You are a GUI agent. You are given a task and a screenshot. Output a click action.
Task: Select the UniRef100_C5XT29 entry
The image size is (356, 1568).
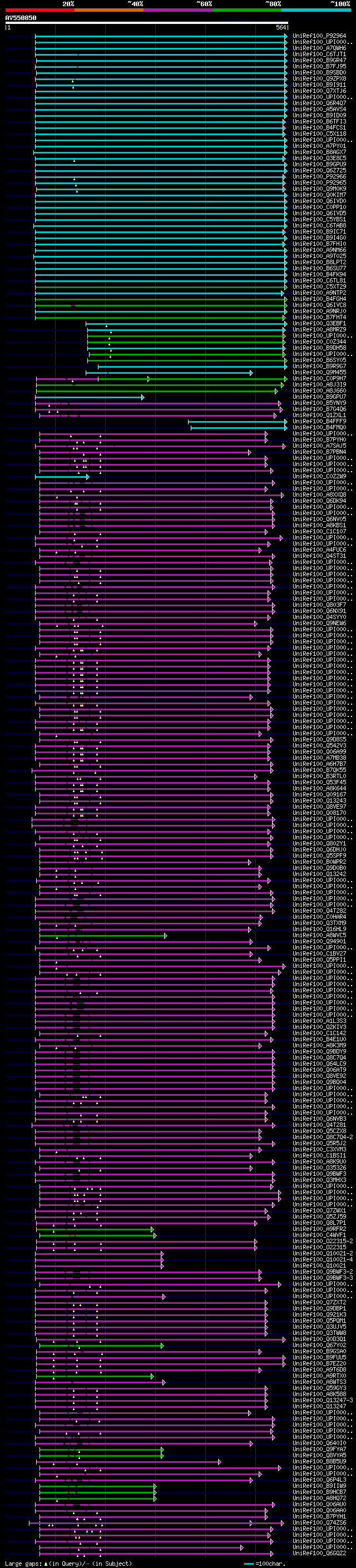click(319, 286)
